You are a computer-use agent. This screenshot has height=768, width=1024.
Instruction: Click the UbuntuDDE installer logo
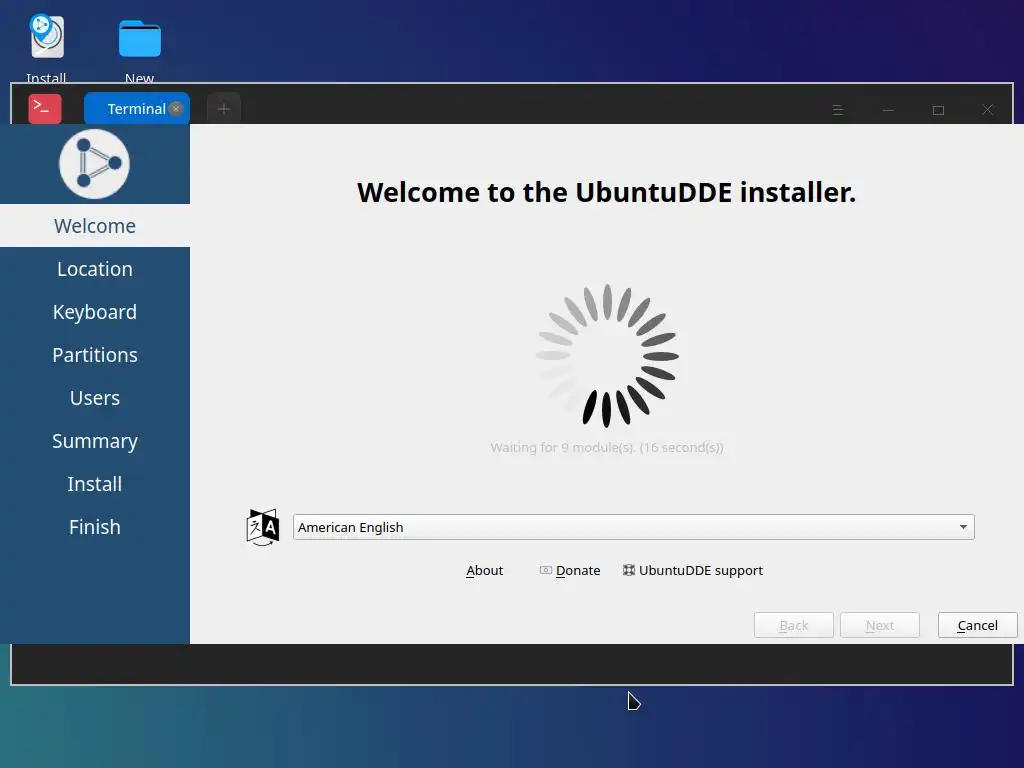click(95, 164)
